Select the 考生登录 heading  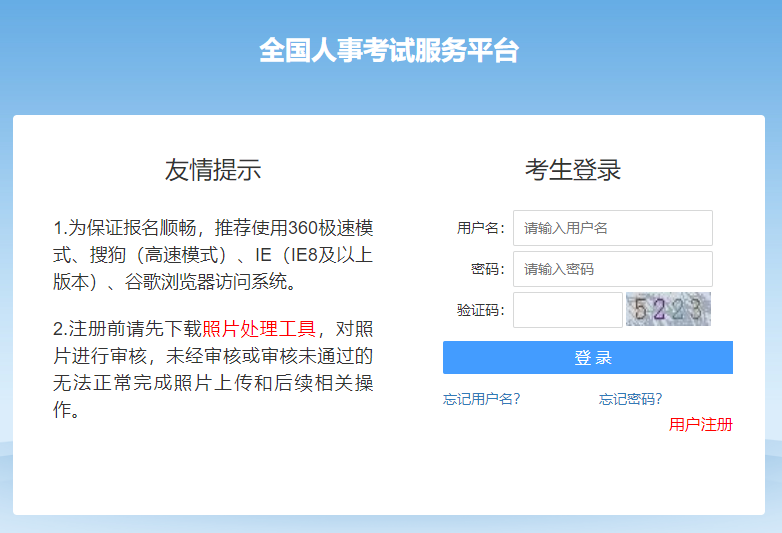point(573,170)
